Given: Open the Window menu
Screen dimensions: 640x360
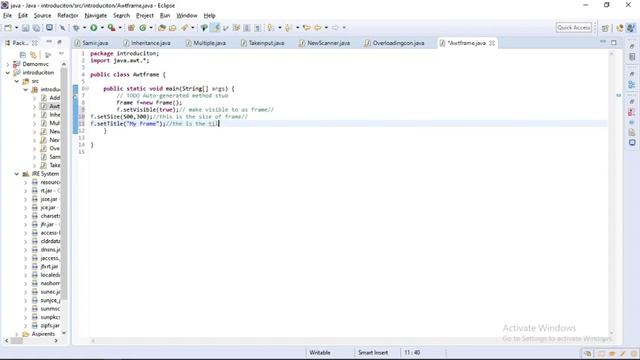Looking at the screenshot, I should point(187,16).
